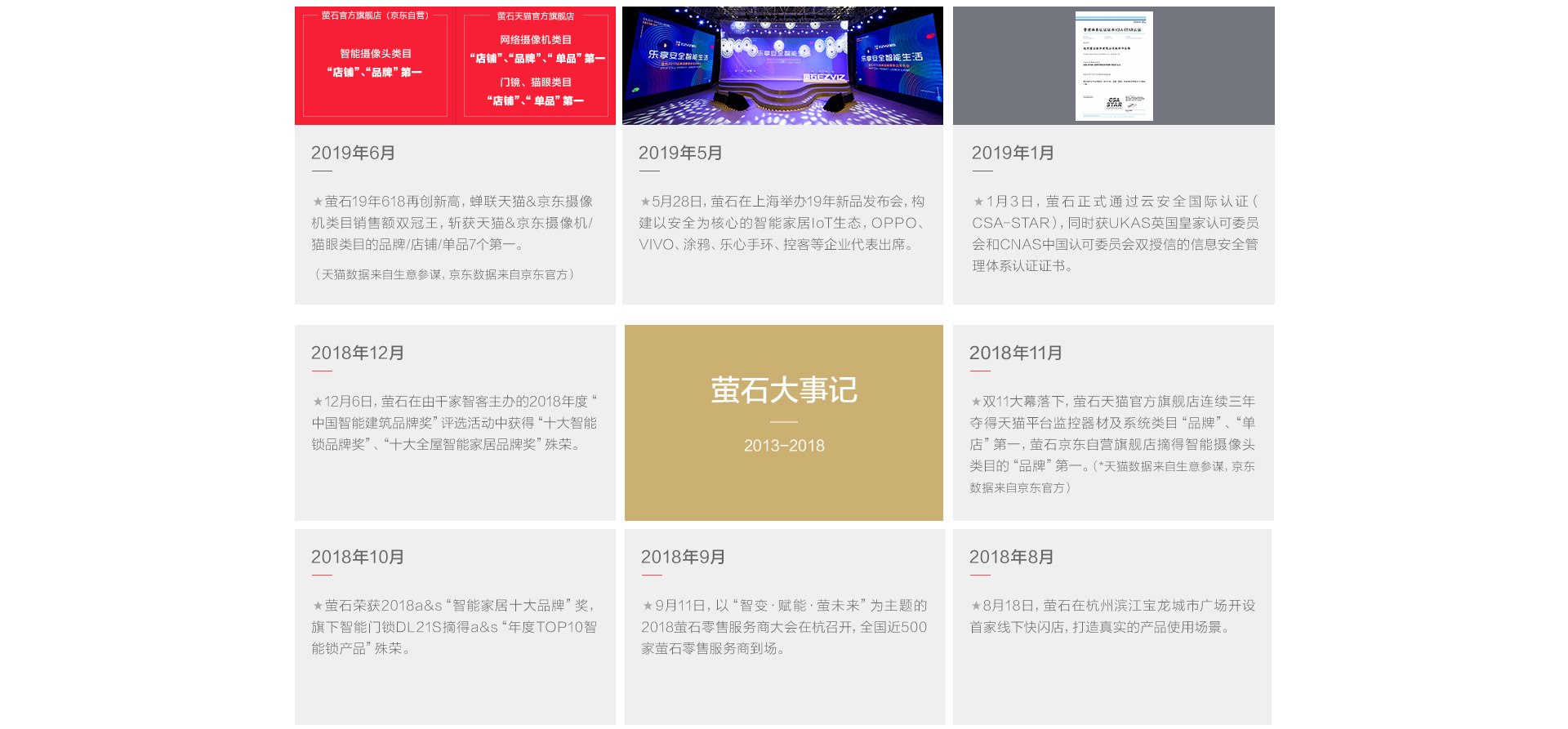1568x729 pixels.
Task: Click the 2013-2018 year range text
Action: pos(784,446)
